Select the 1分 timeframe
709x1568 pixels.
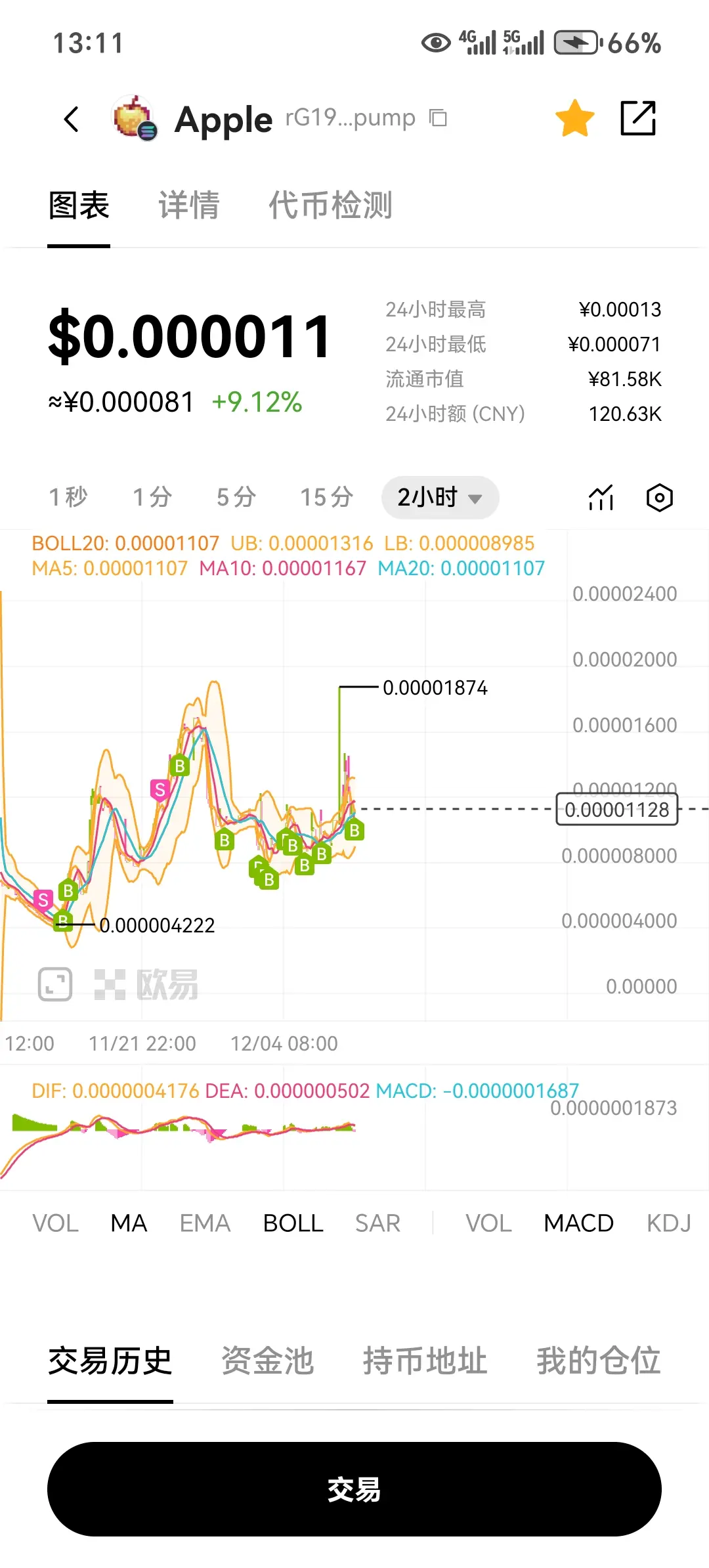(x=152, y=497)
